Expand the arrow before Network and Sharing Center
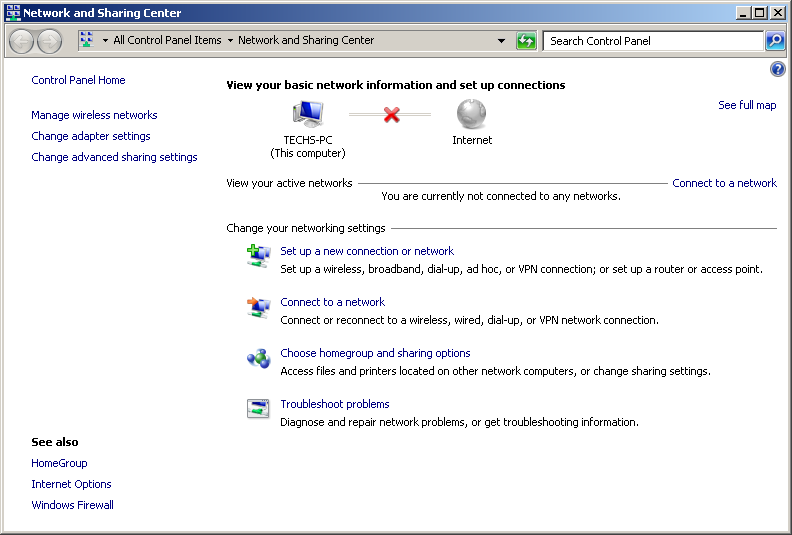The image size is (792, 535). click(230, 40)
